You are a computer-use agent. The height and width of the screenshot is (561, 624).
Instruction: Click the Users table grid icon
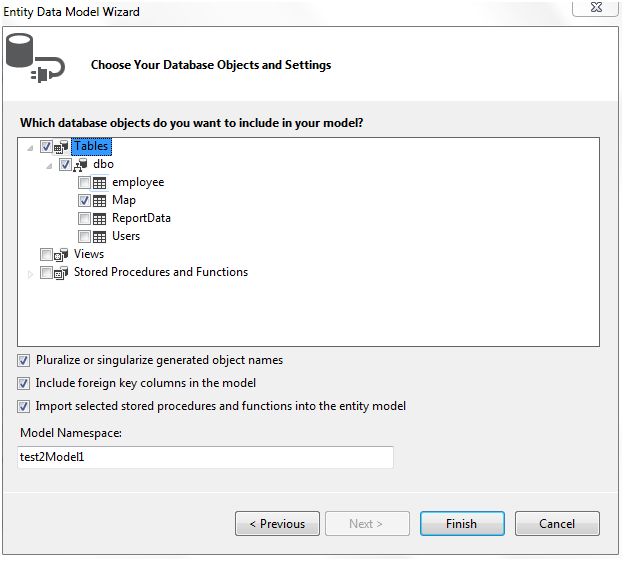(x=99, y=237)
